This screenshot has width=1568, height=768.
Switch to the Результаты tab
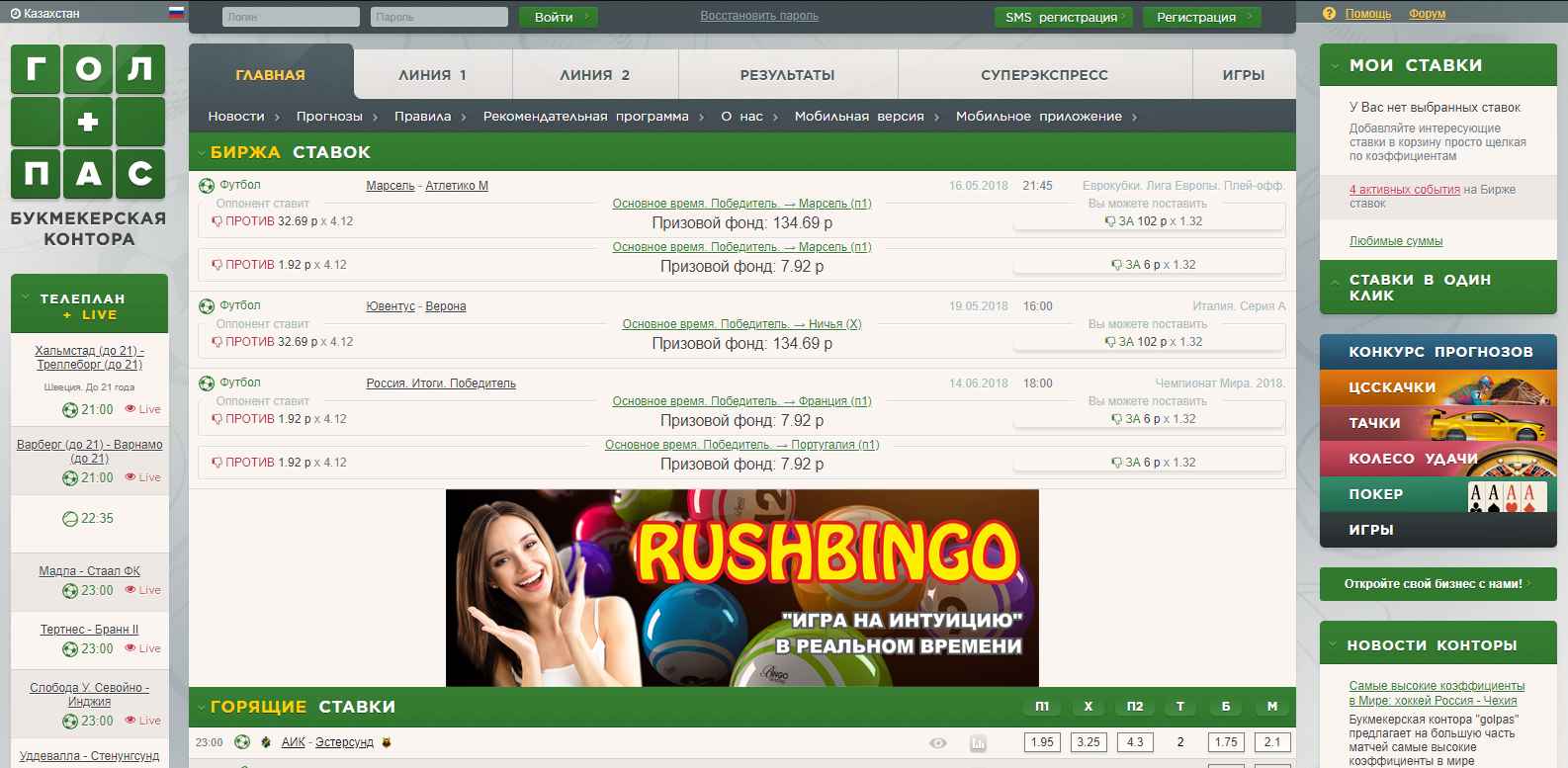787,75
